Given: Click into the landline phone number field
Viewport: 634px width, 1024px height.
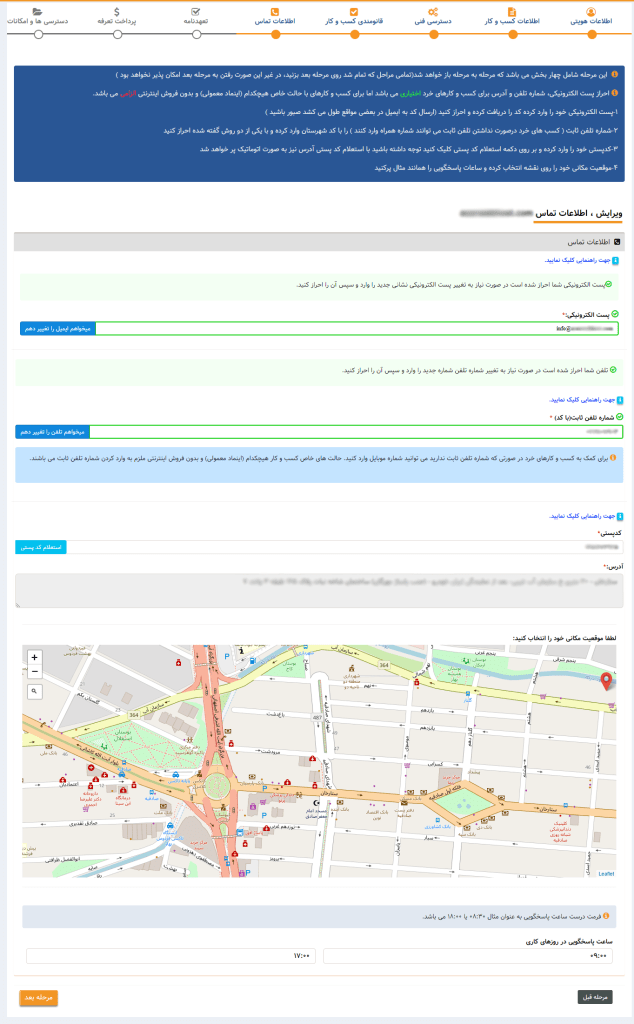Looking at the screenshot, I should coord(356,432).
